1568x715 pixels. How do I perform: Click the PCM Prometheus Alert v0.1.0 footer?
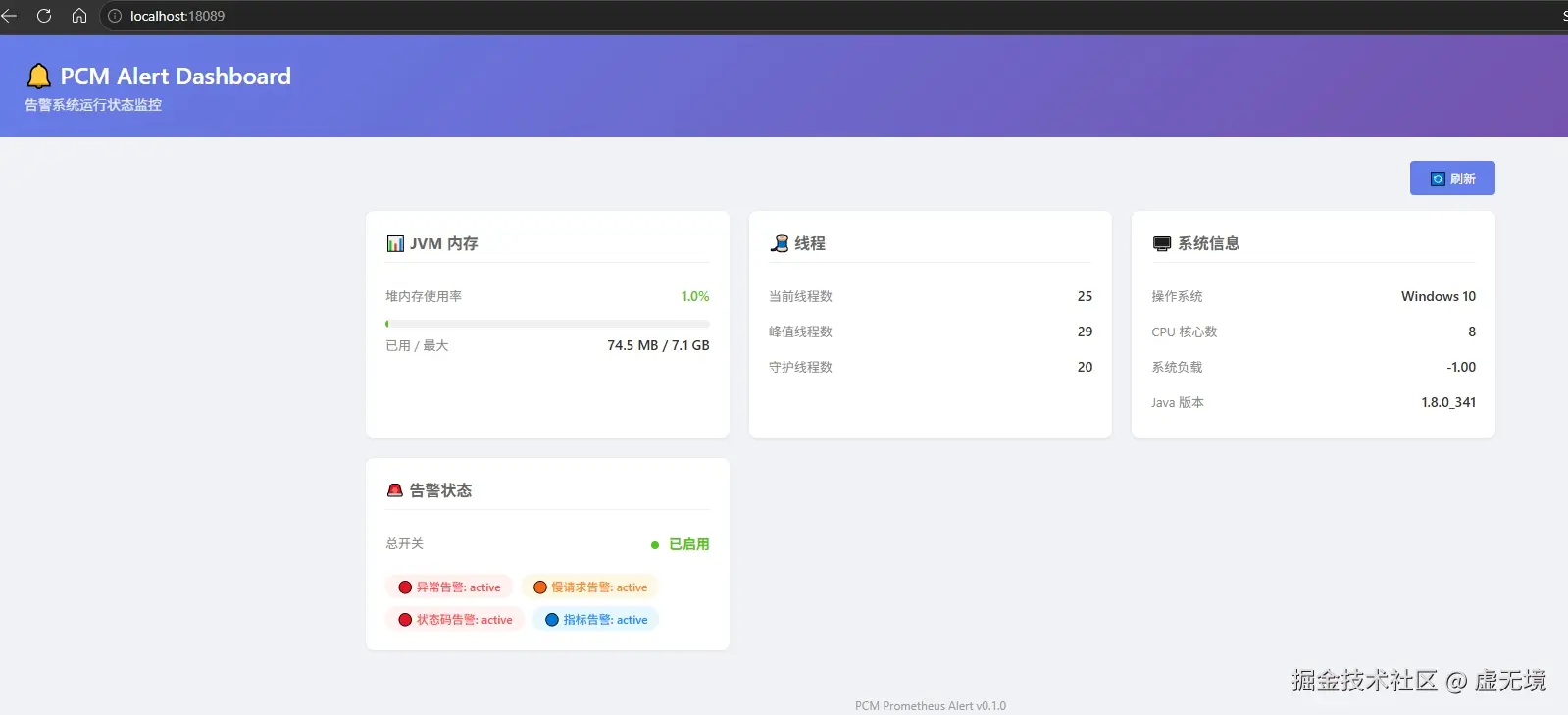[931, 706]
